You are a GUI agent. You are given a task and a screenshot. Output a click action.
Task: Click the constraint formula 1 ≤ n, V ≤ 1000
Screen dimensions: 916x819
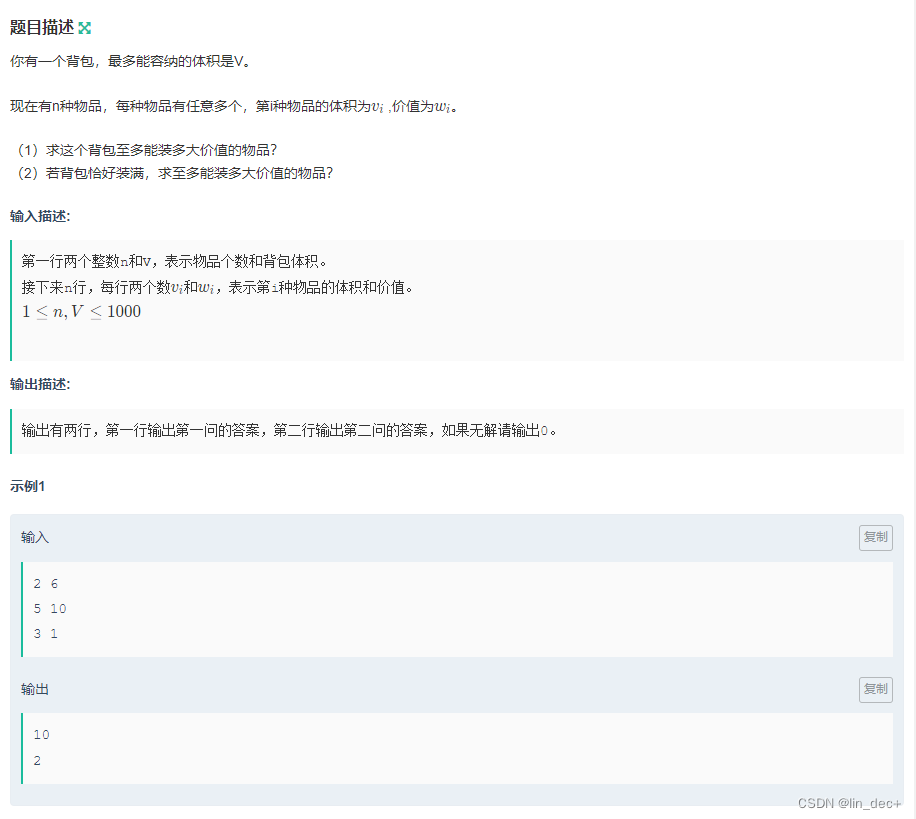click(81, 312)
